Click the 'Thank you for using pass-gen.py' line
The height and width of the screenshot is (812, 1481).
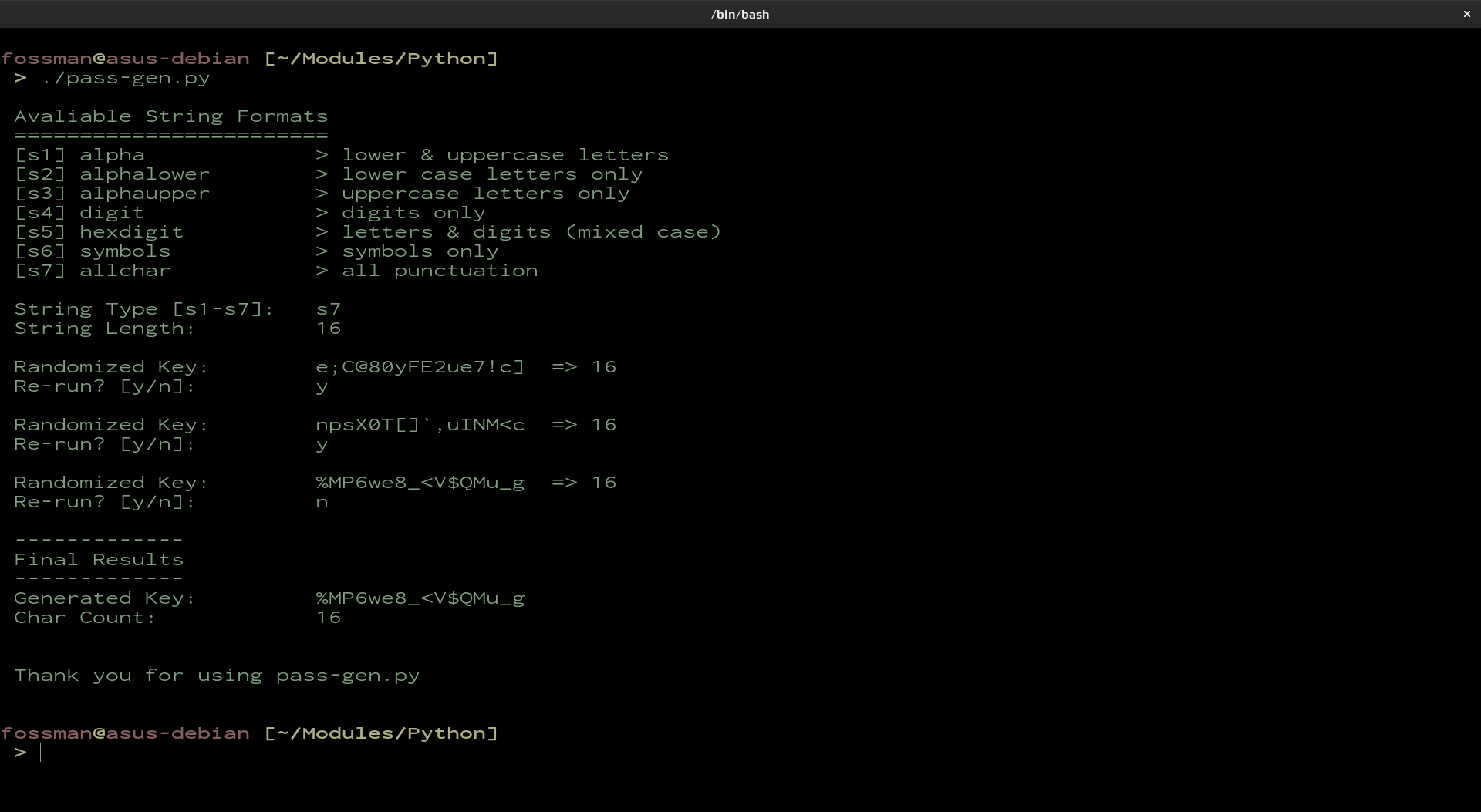pyautogui.click(x=217, y=676)
